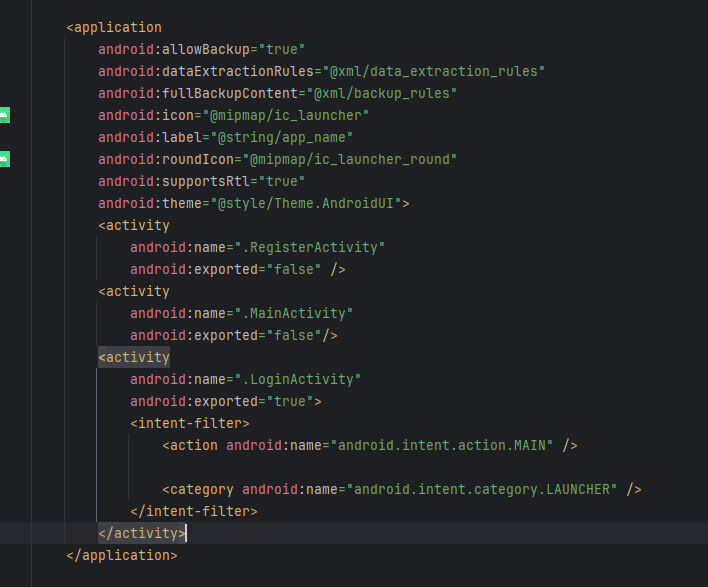This screenshot has height=587, width=708.
Task: Click the closing </intent-filter> tag
Action: point(194,512)
